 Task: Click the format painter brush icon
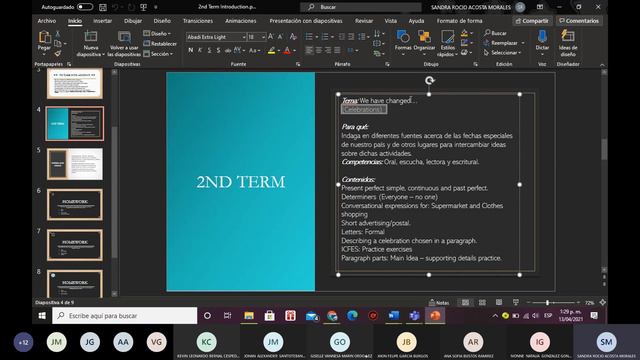(58, 53)
